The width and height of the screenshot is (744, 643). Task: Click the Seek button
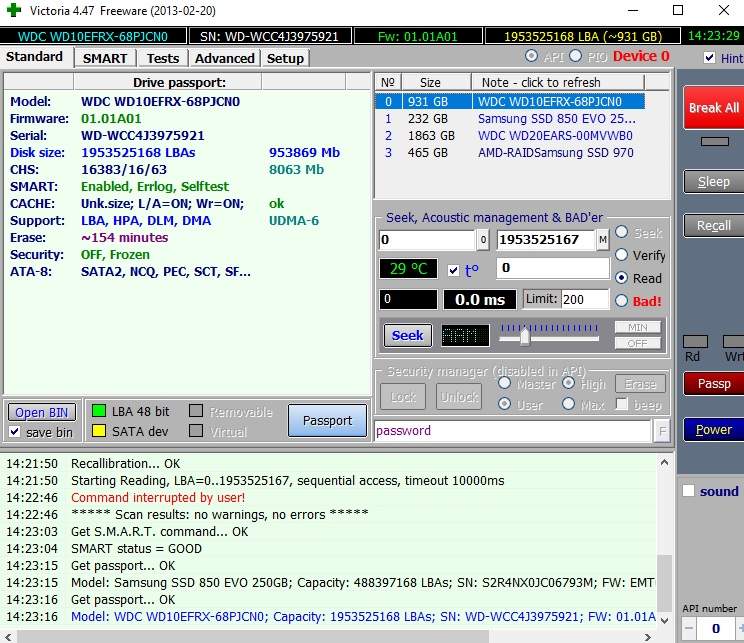tap(408, 335)
